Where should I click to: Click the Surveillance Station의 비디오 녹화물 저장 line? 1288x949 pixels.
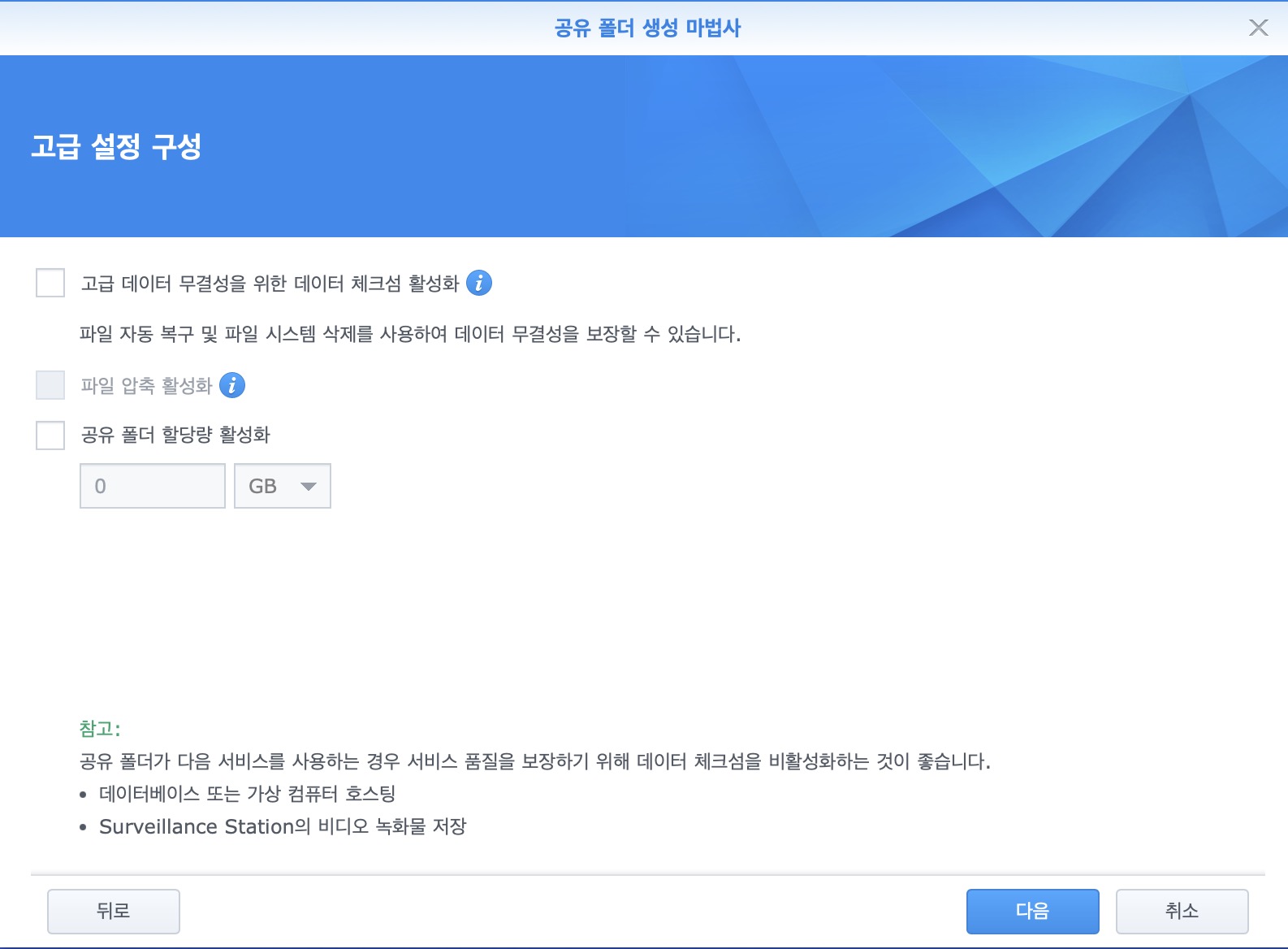tap(283, 826)
